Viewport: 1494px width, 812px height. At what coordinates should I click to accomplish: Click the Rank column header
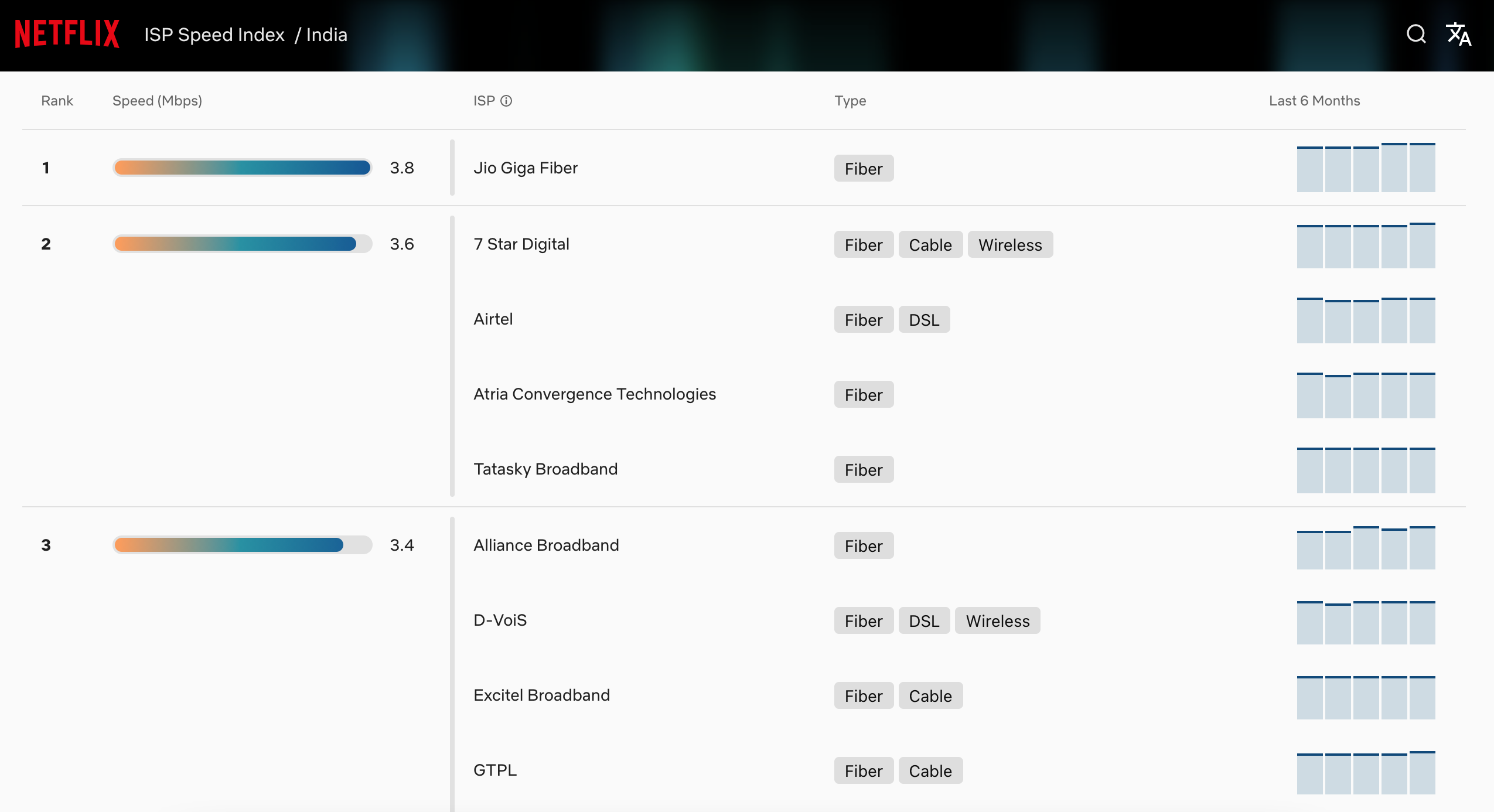pos(57,101)
